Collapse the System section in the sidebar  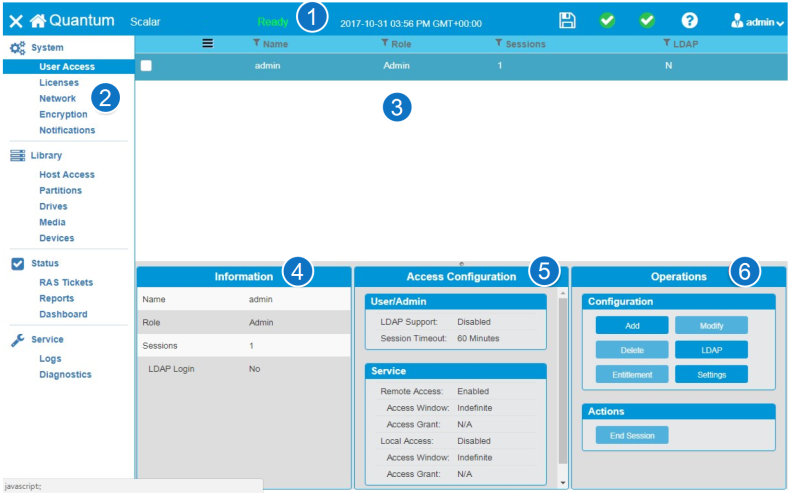pos(46,47)
